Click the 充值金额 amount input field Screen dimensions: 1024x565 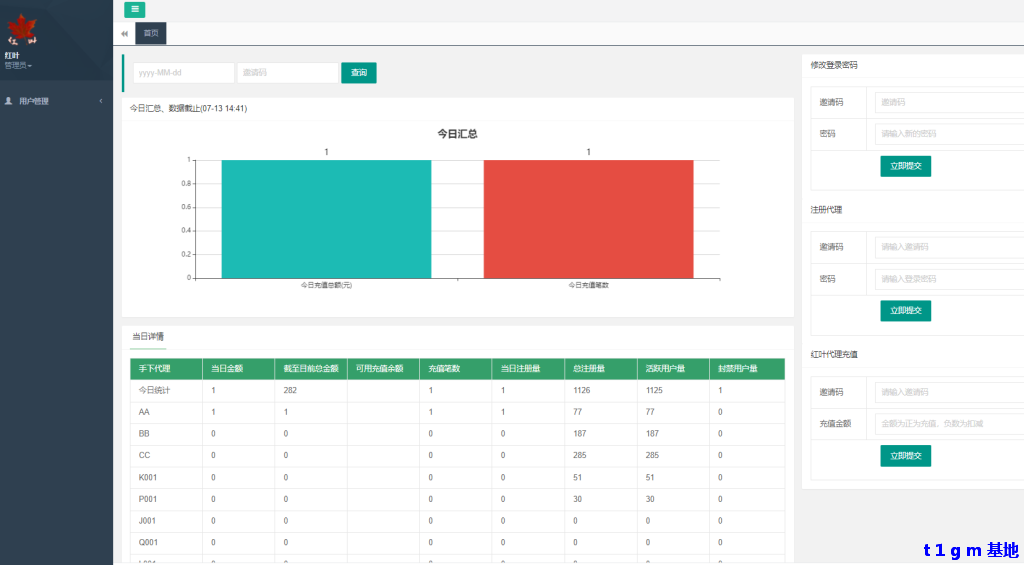click(x=948, y=424)
